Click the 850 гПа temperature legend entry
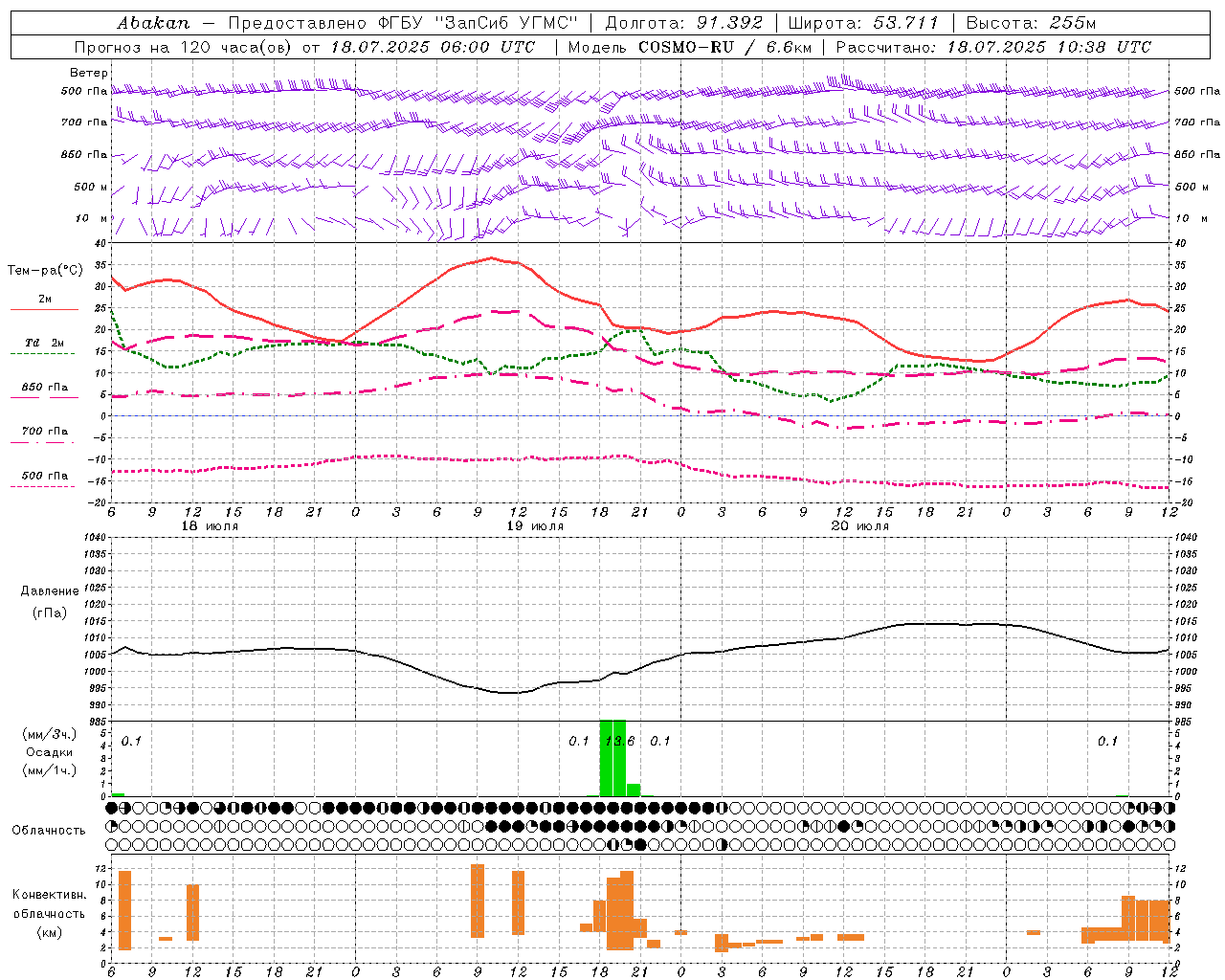This screenshot has width=1225, height=980. point(44,388)
